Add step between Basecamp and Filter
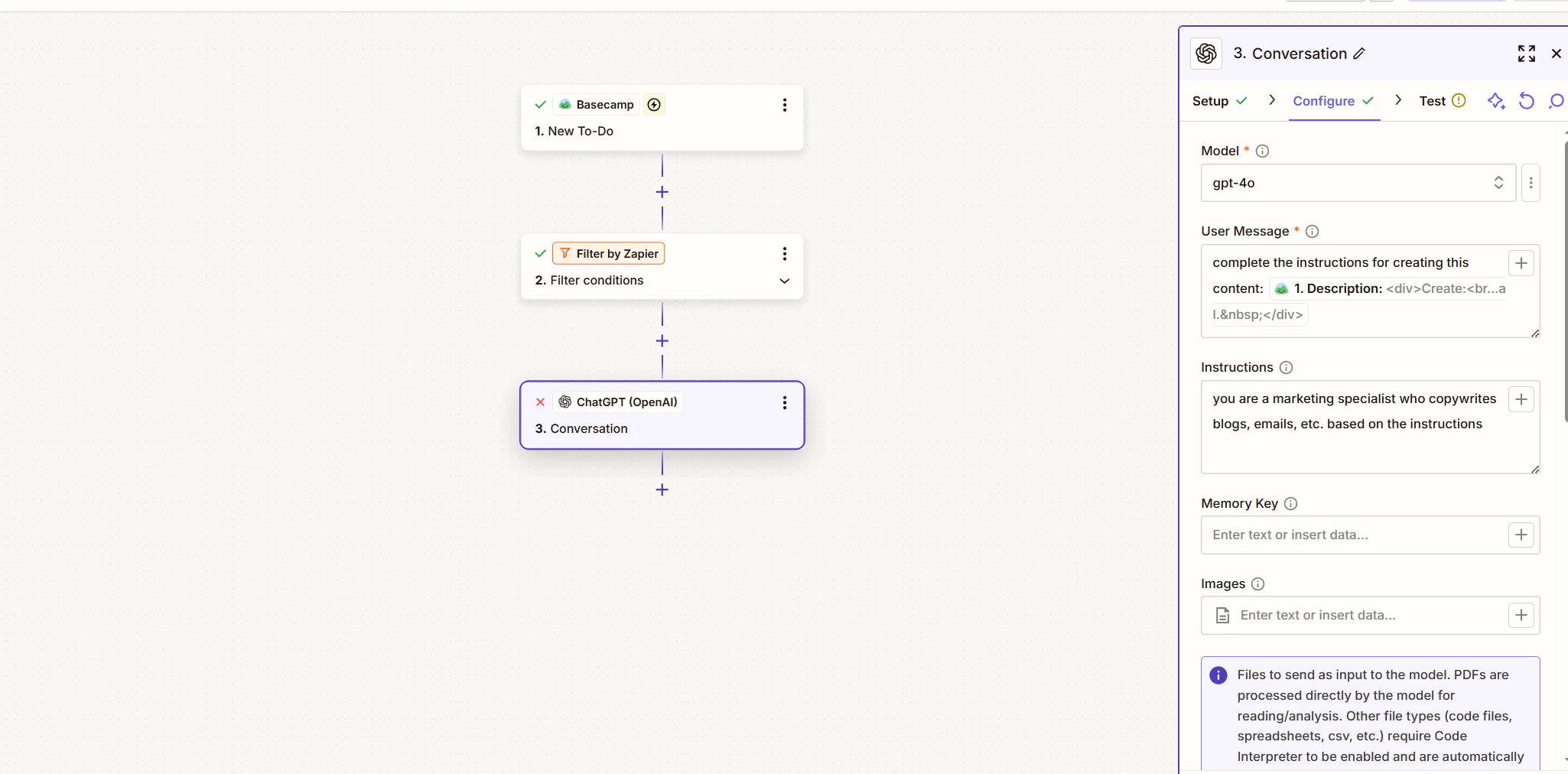This screenshot has width=1568, height=774. coord(662,192)
